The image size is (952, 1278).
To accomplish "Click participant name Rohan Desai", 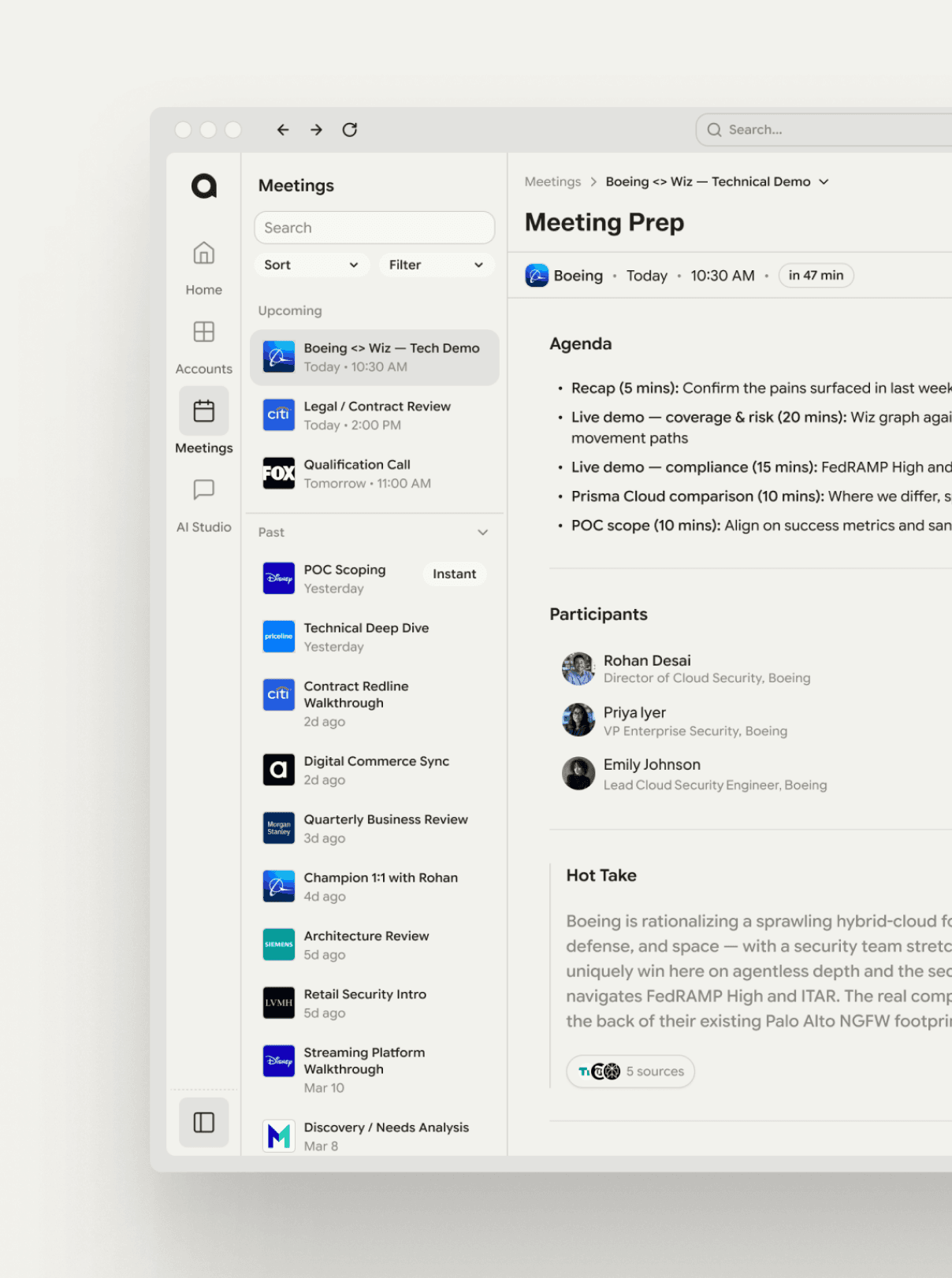I will pyautogui.click(x=647, y=660).
